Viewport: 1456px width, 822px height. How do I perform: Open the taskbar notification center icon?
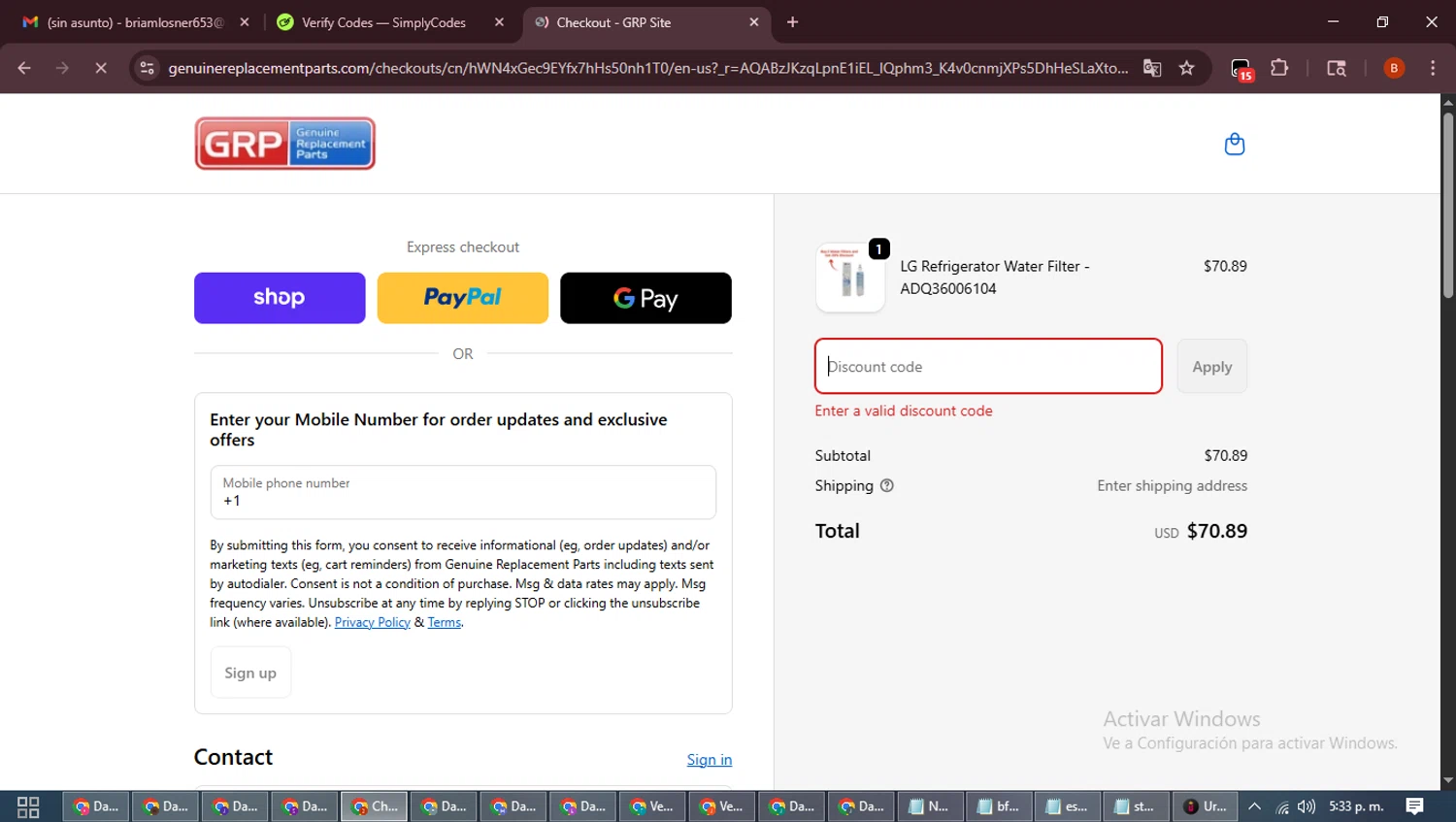coord(1415,806)
